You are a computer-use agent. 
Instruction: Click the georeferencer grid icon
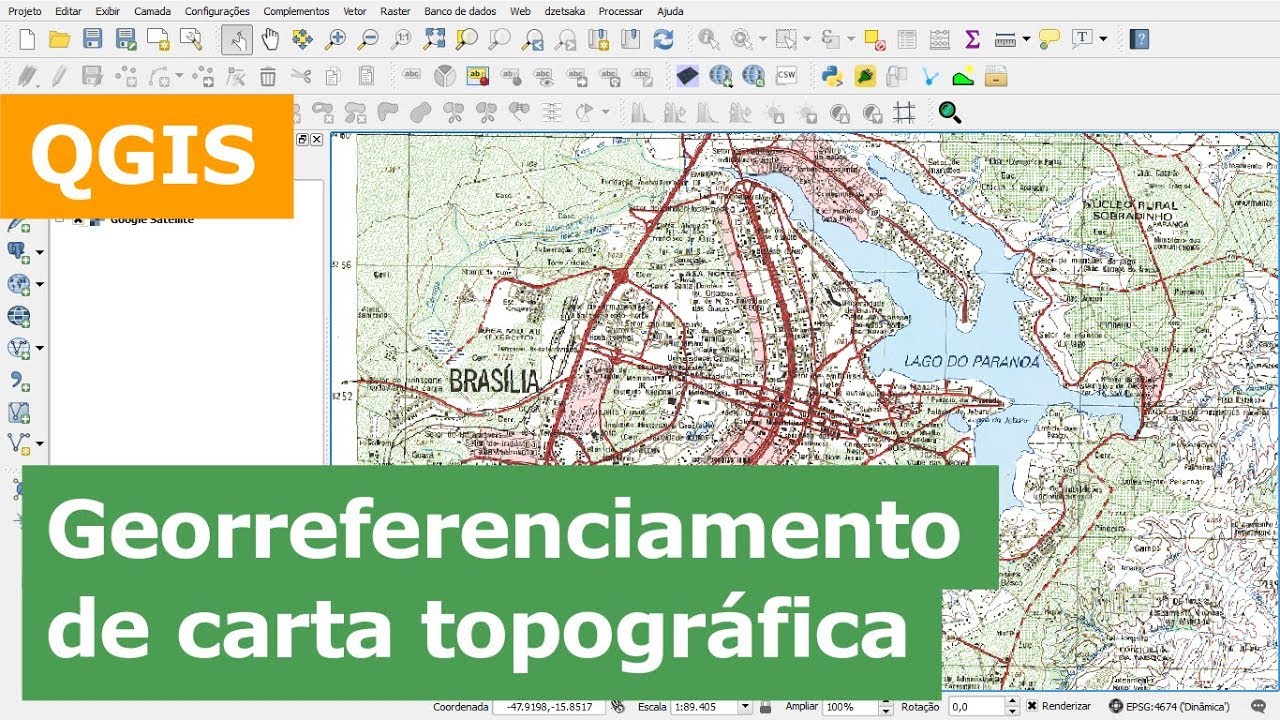[x=904, y=112]
